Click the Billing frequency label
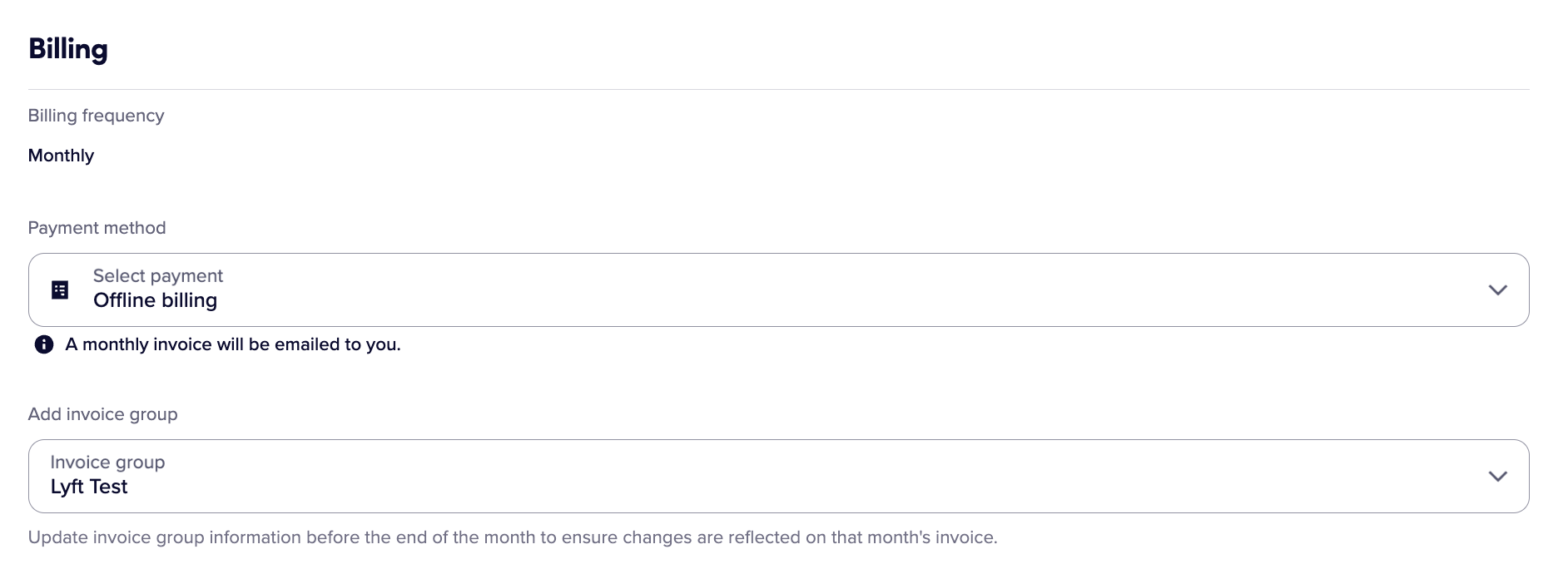Viewport: 1568px width, 569px height. click(96, 116)
